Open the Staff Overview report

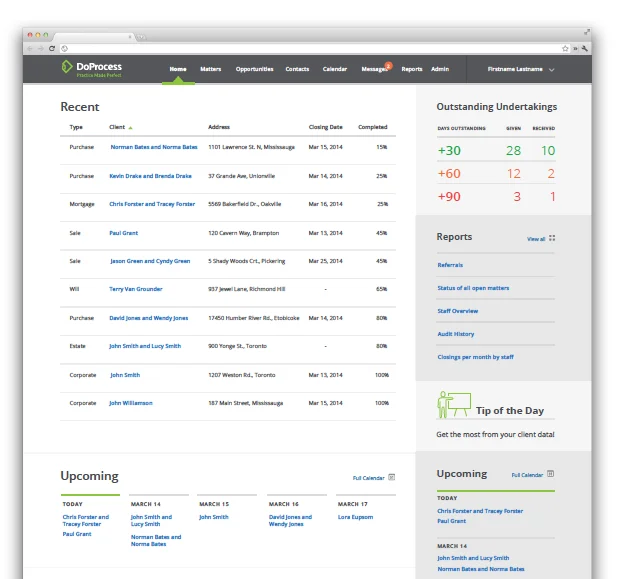[458, 311]
